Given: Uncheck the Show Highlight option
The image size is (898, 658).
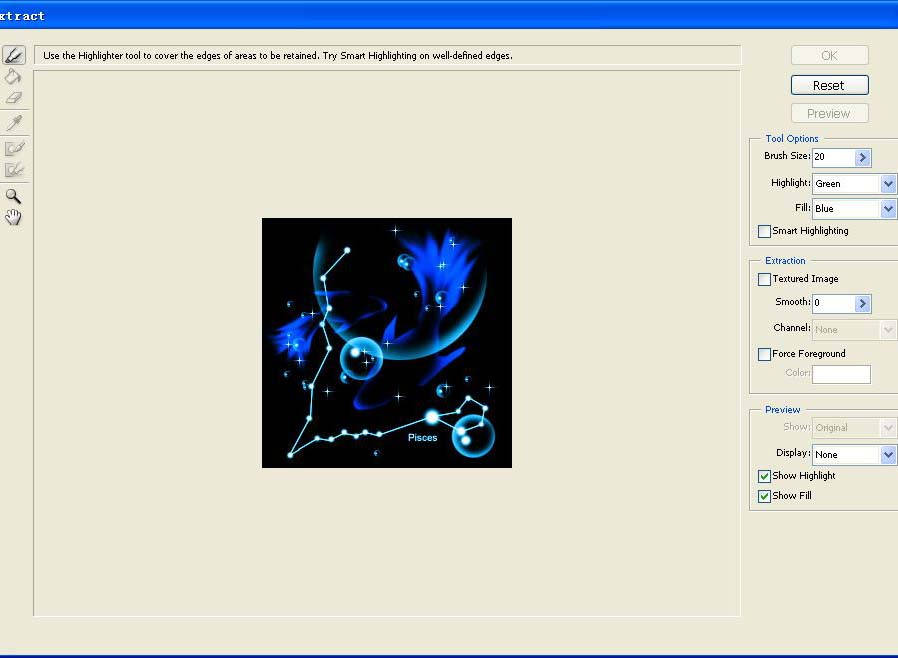Looking at the screenshot, I should coord(765,476).
